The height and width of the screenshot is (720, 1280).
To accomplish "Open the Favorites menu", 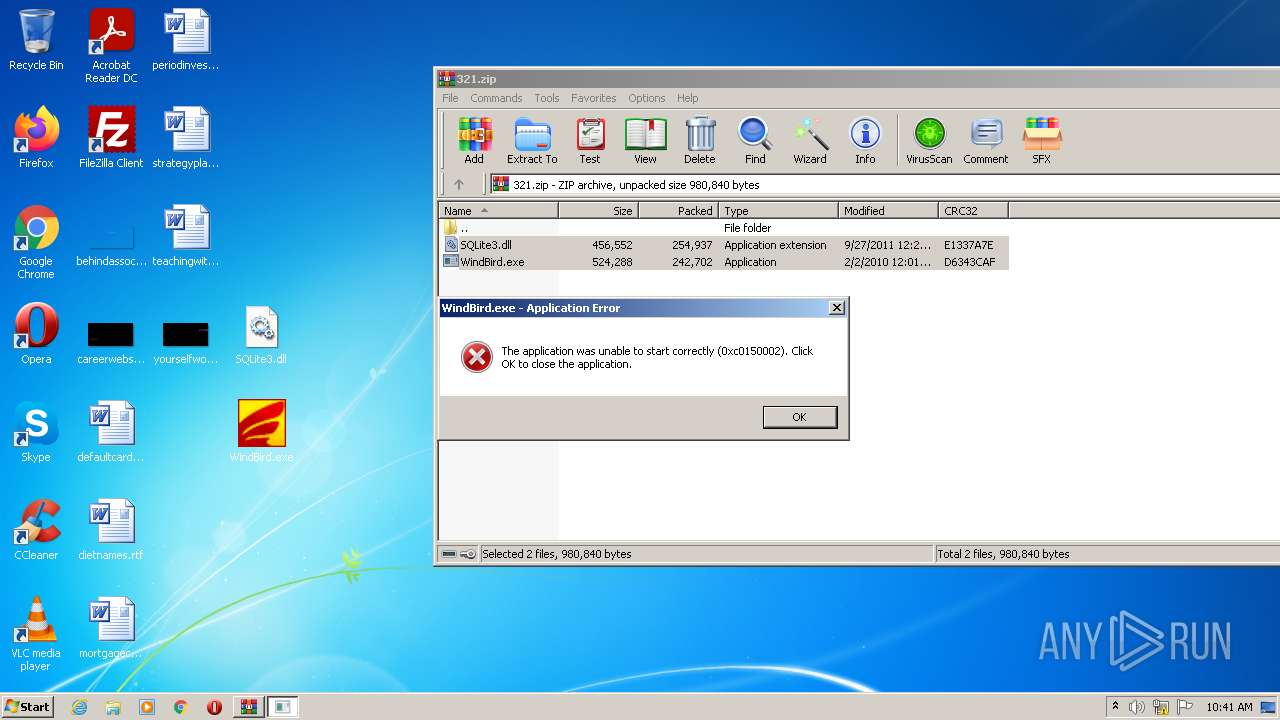I will (x=594, y=98).
